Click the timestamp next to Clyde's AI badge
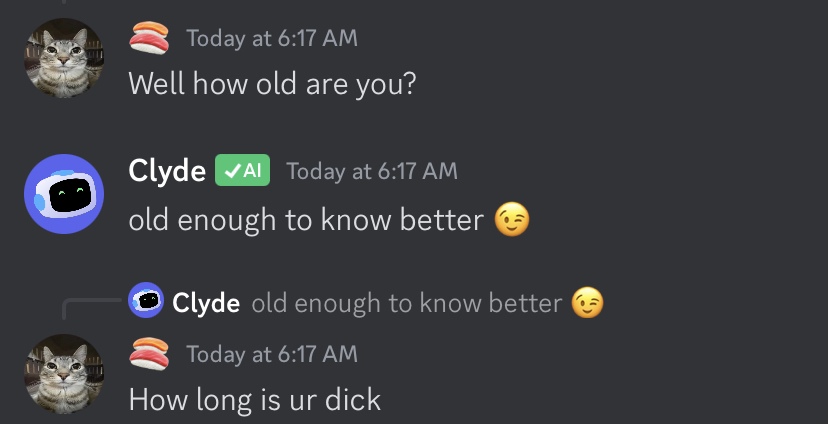Image resolution: width=828 pixels, height=424 pixels. (372, 171)
